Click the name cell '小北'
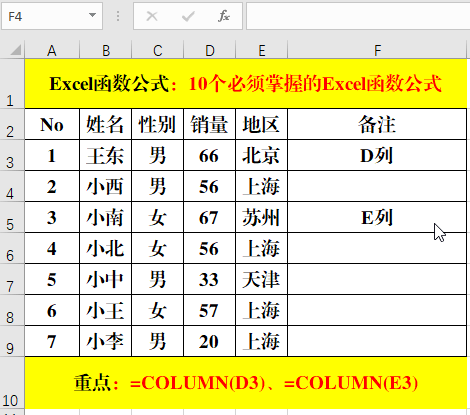This screenshot has width=470, height=415. (106, 248)
